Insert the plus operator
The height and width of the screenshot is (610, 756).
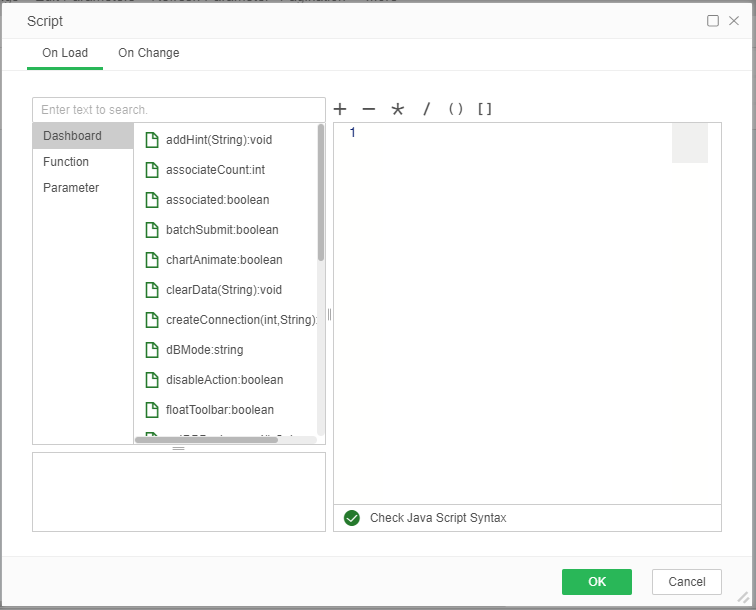[x=340, y=110]
